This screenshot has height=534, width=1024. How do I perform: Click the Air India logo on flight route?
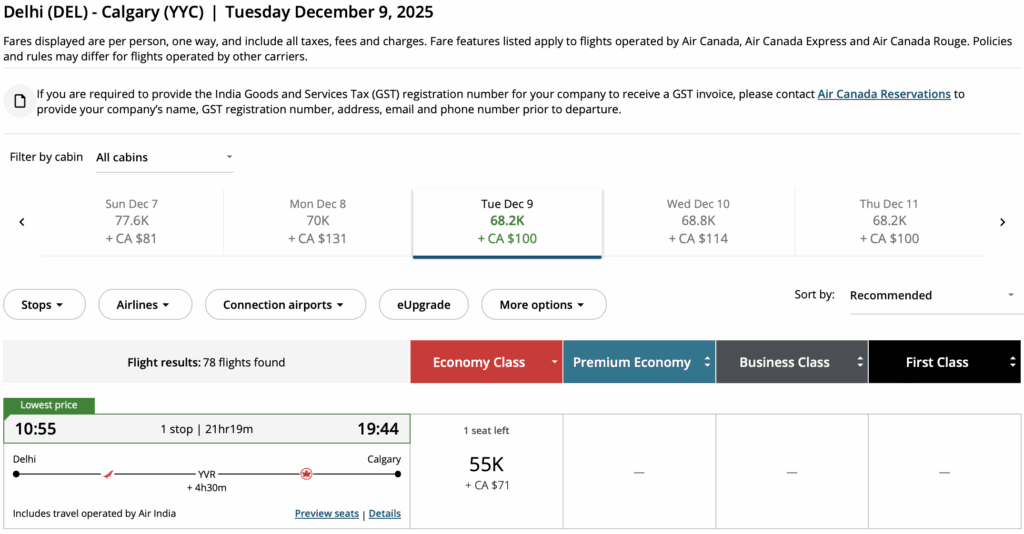pos(109,474)
